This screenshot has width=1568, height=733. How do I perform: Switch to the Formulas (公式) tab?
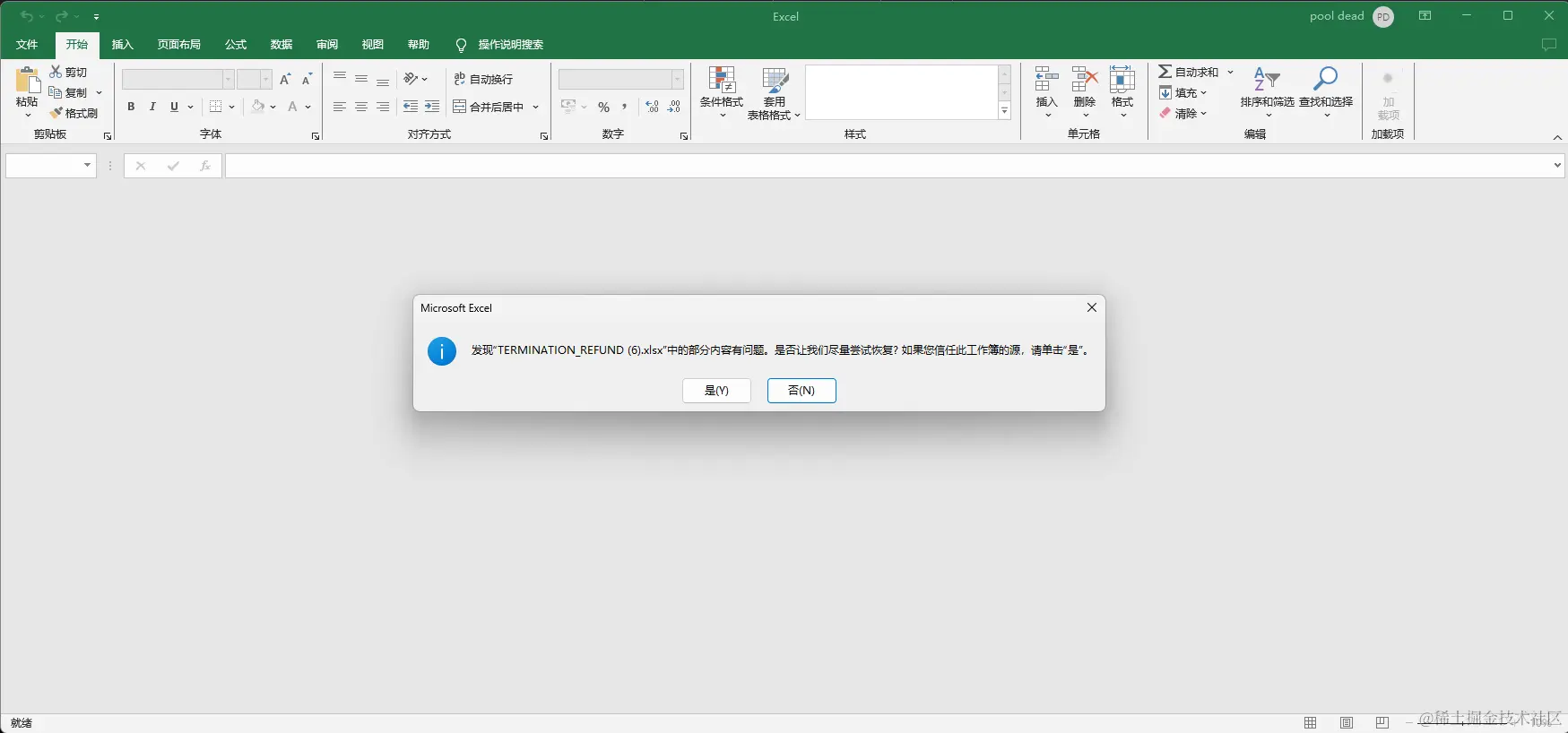pyautogui.click(x=236, y=45)
